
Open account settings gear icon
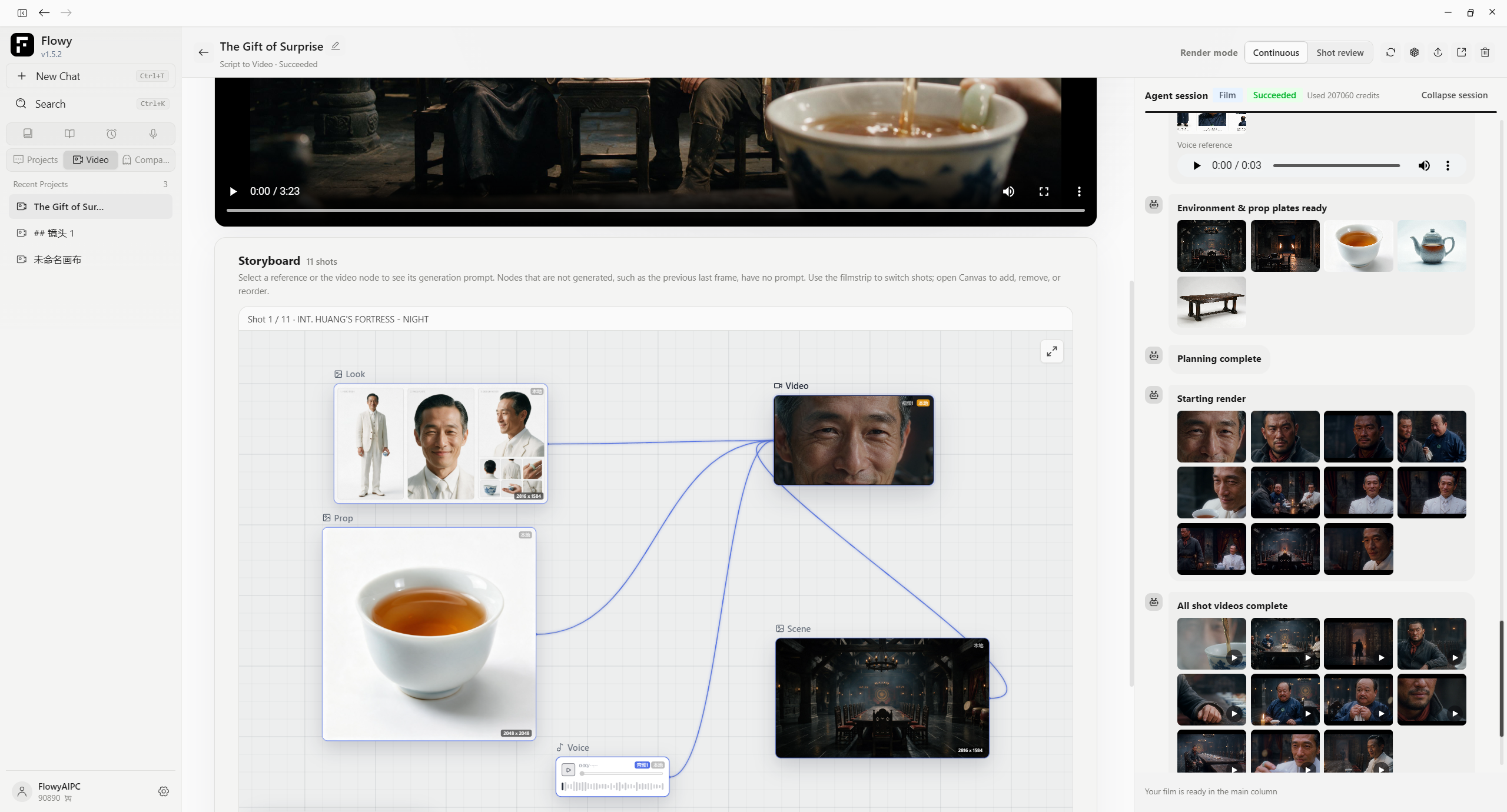(164, 791)
